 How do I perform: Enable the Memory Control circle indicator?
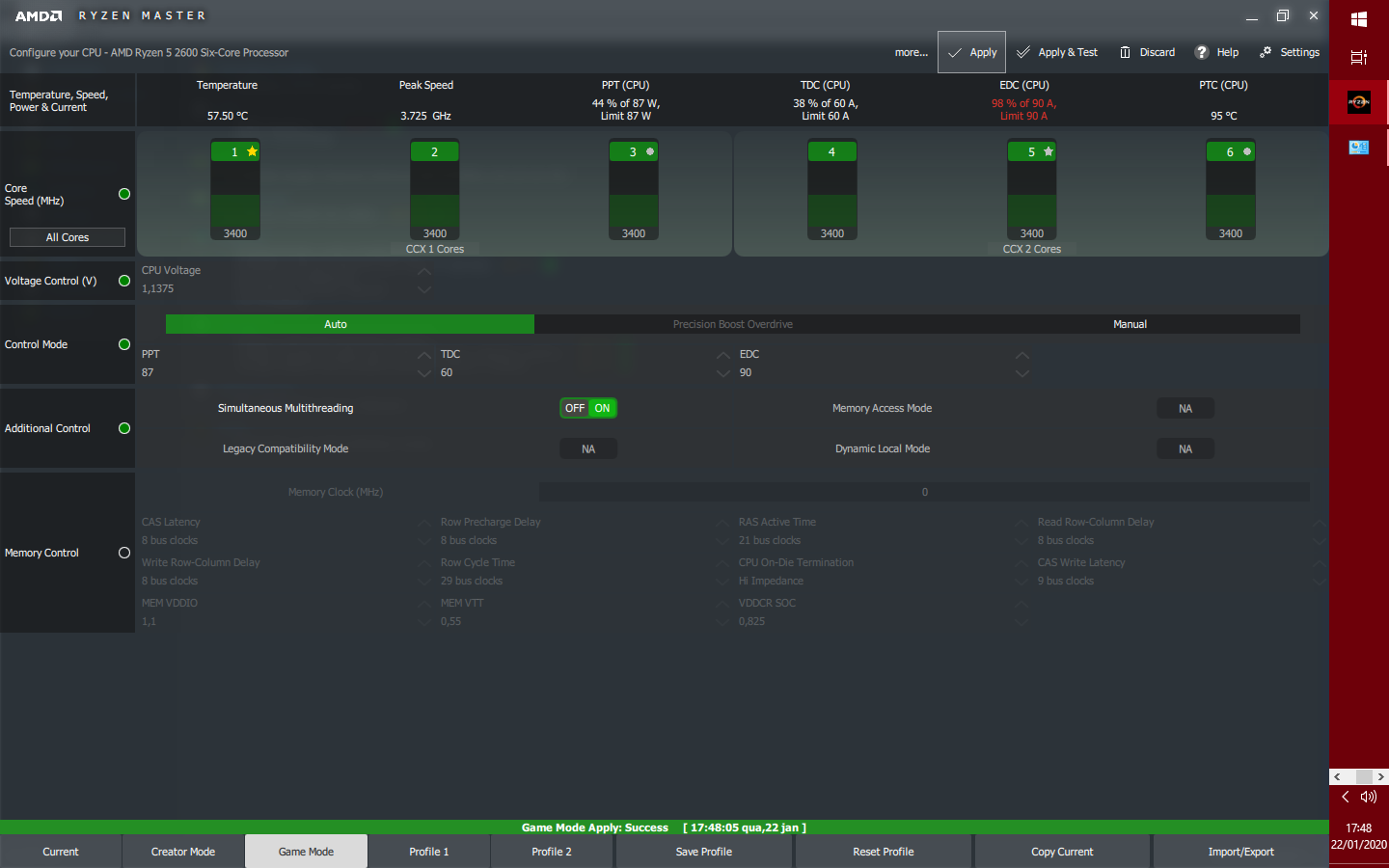point(124,553)
